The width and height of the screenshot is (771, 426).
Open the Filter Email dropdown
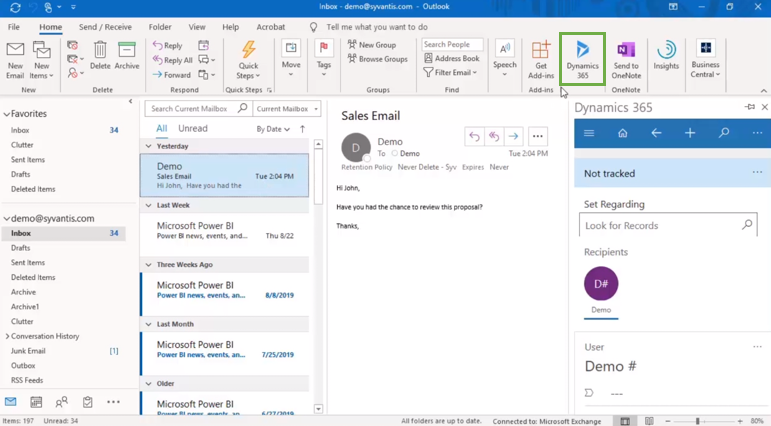[450, 72]
